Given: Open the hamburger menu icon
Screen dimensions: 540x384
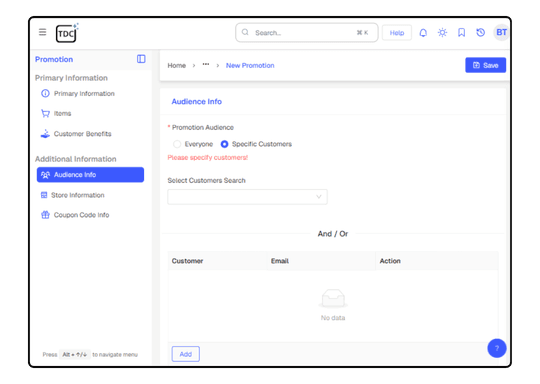Looking at the screenshot, I should (x=42, y=32).
